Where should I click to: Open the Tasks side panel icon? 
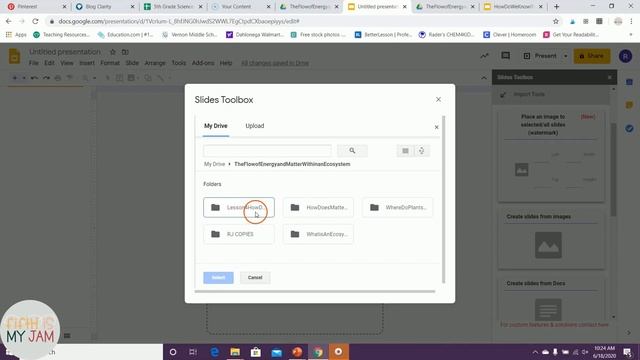pyautogui.click(x=629, y=128)
